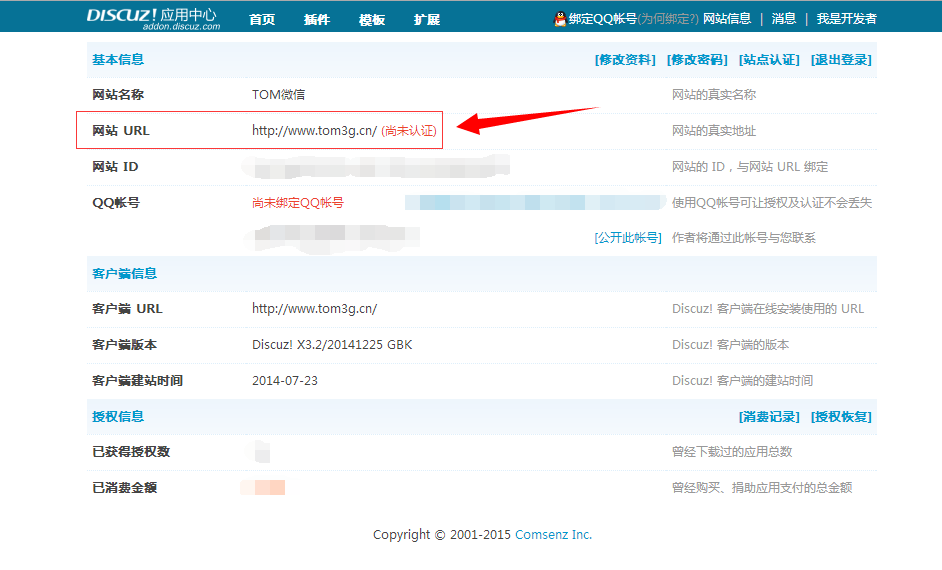
Task: Open the 站点认证 link
Action: (x=769, y=60)
